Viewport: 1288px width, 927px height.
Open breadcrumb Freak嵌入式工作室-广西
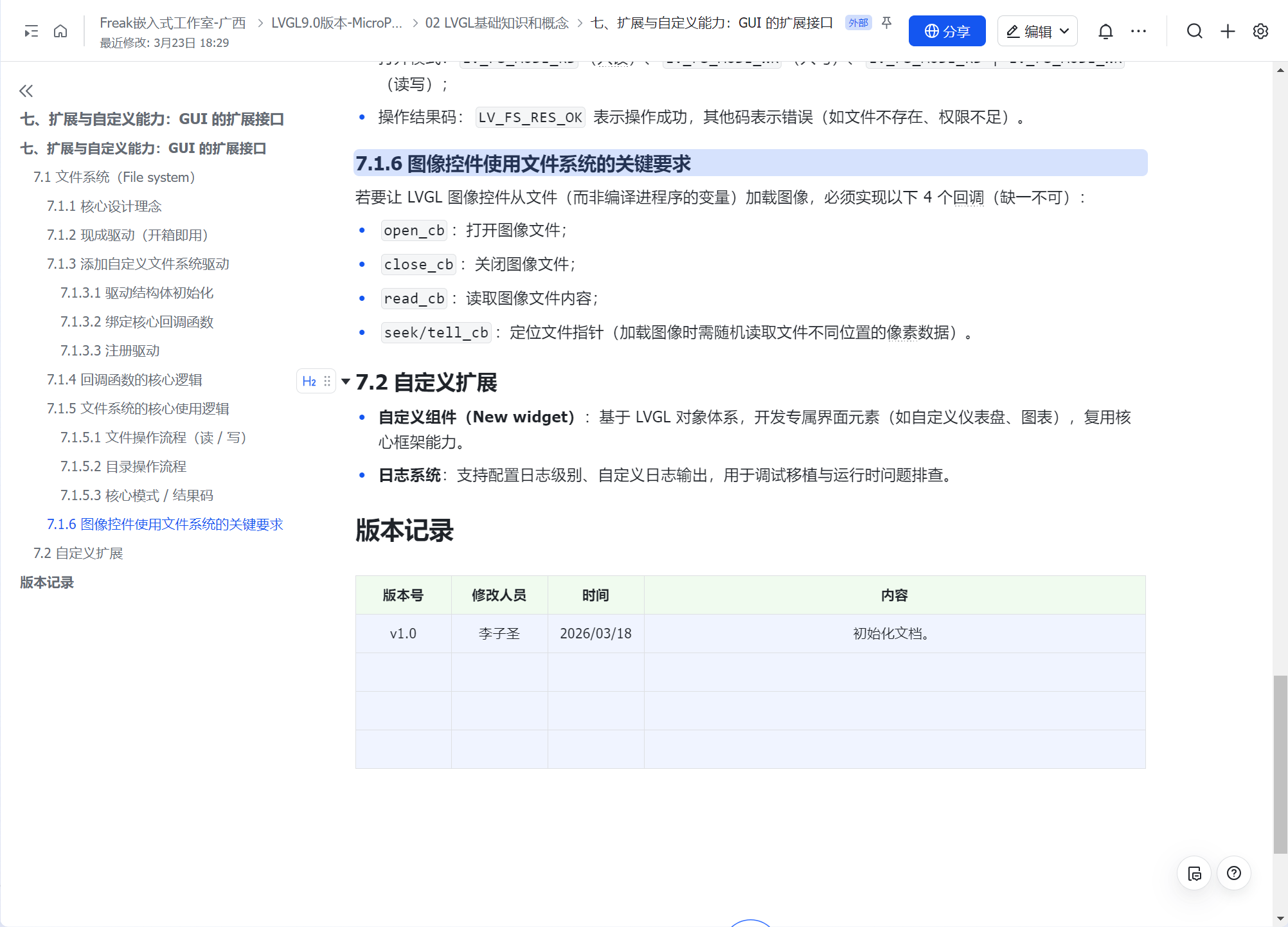(x=172, y=23)
